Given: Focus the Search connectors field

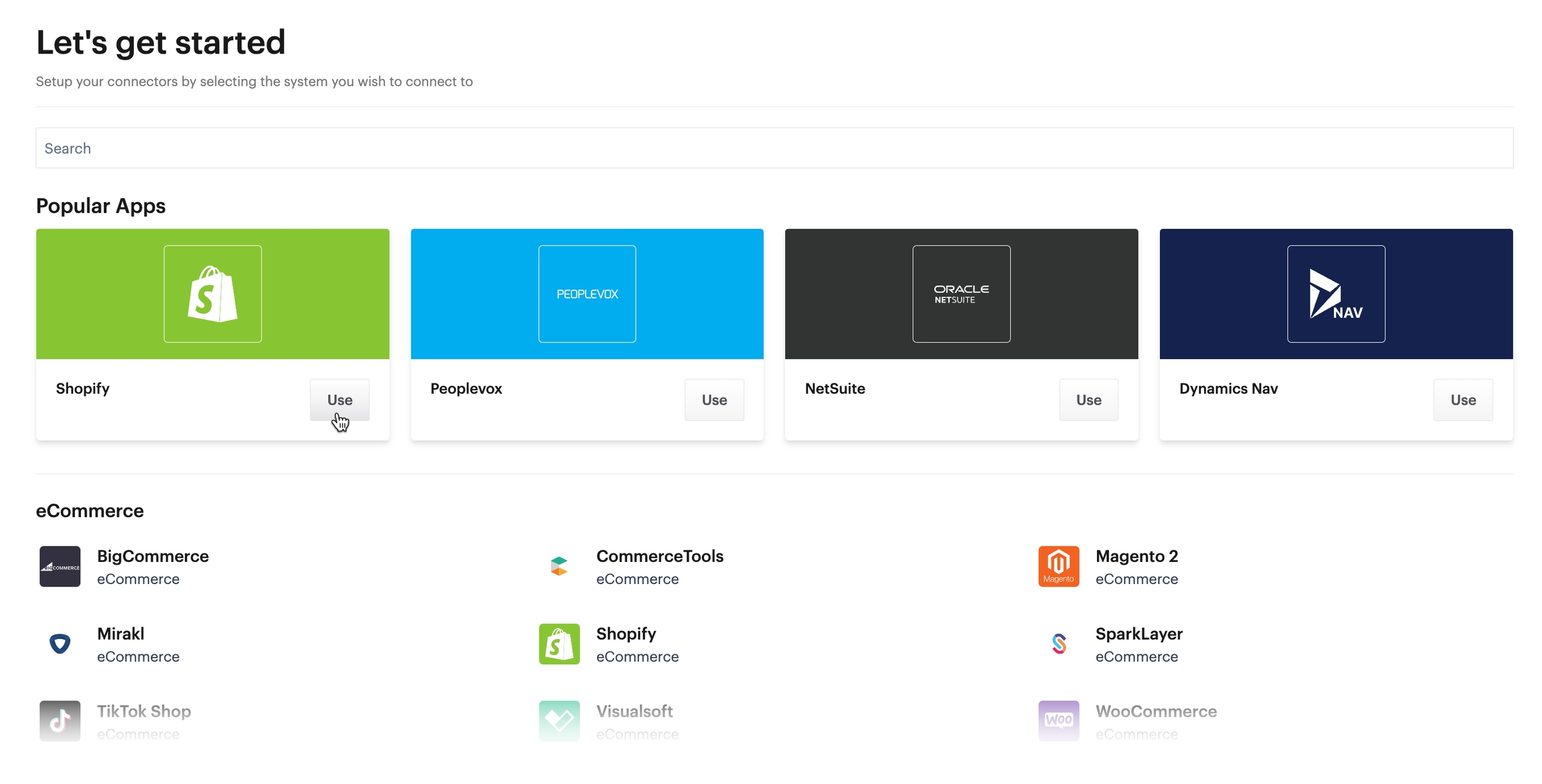Looking at the screenshot, I should pos(774,148).
